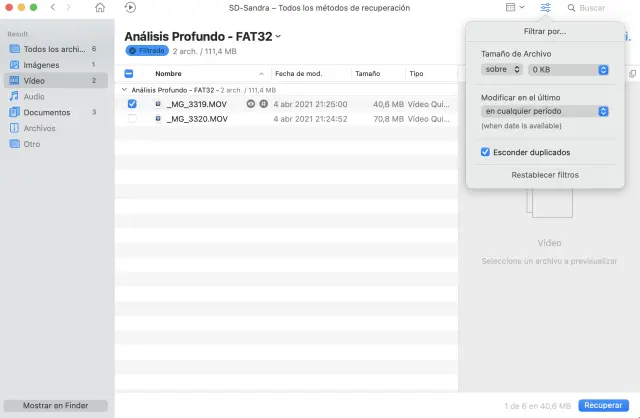Open the 'sobre' size comparison dropdown
This screenshot has height=418, width=640.
[x=502, y=69]
